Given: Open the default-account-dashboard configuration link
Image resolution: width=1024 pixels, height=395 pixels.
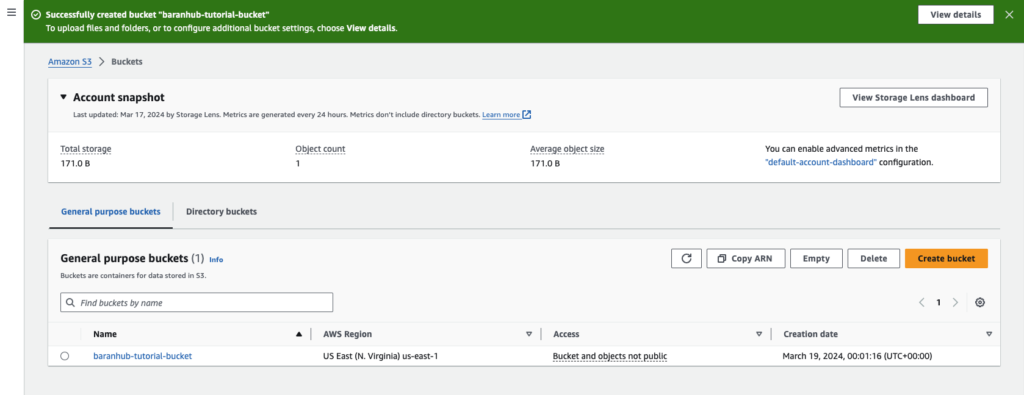Looking at the screenshot, I should pos(820,162).
